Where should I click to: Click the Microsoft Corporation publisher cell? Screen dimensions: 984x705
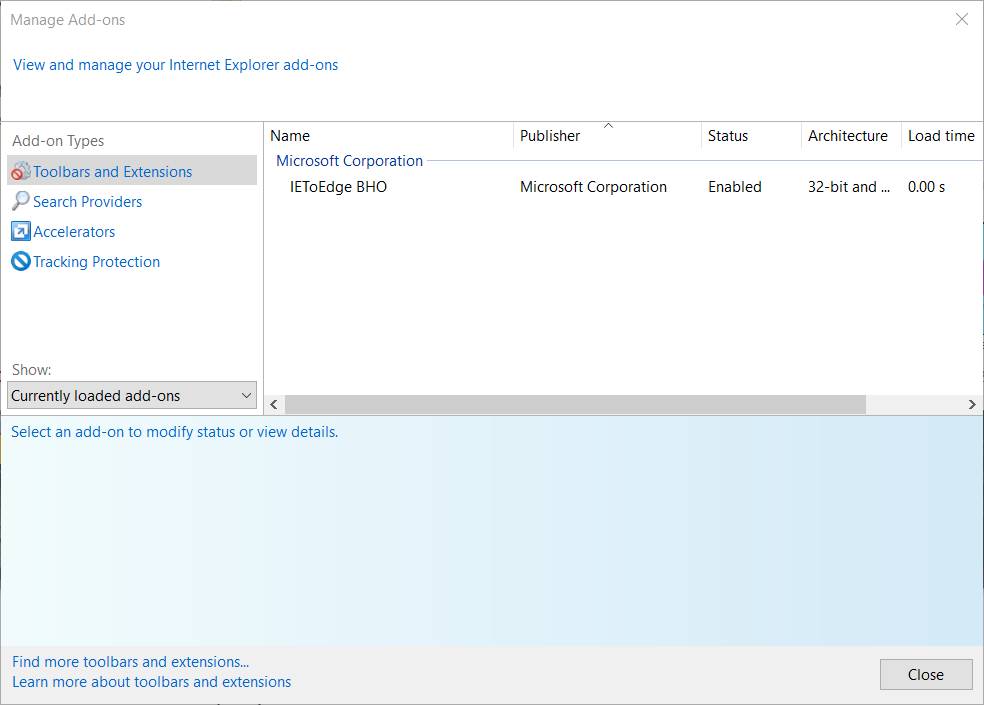593,186
